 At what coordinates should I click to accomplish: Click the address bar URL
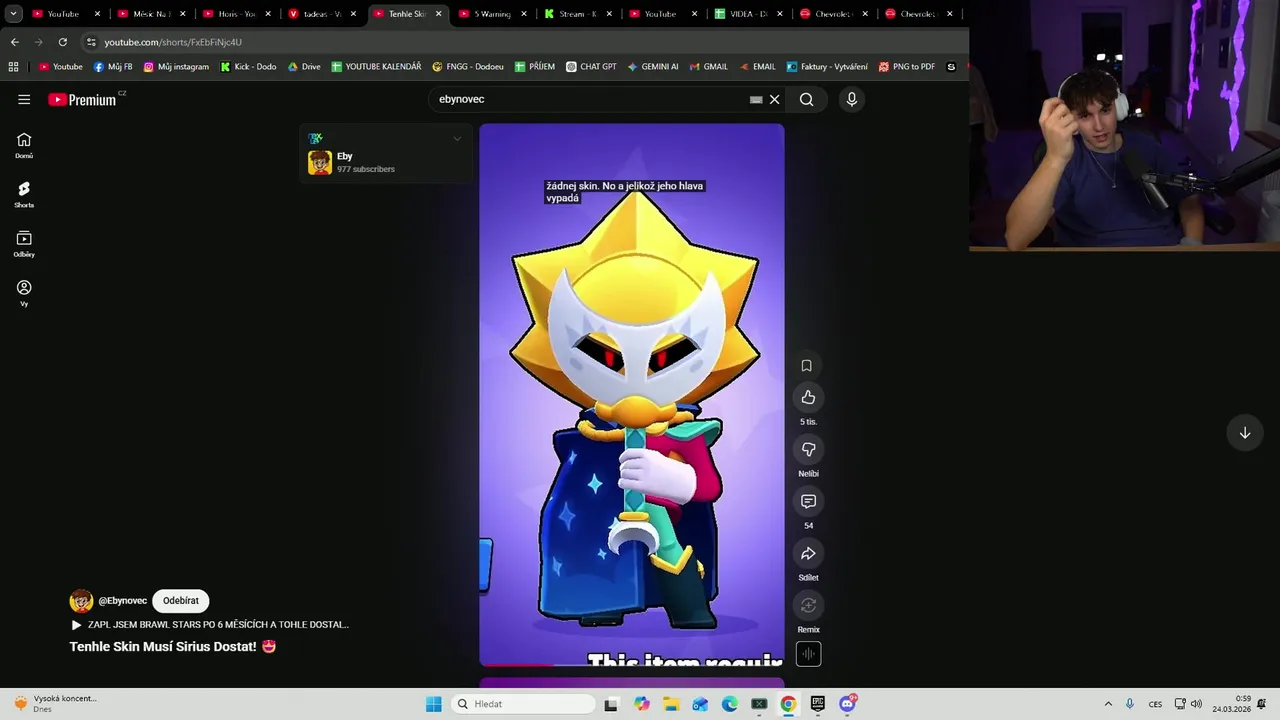point(173,42)
